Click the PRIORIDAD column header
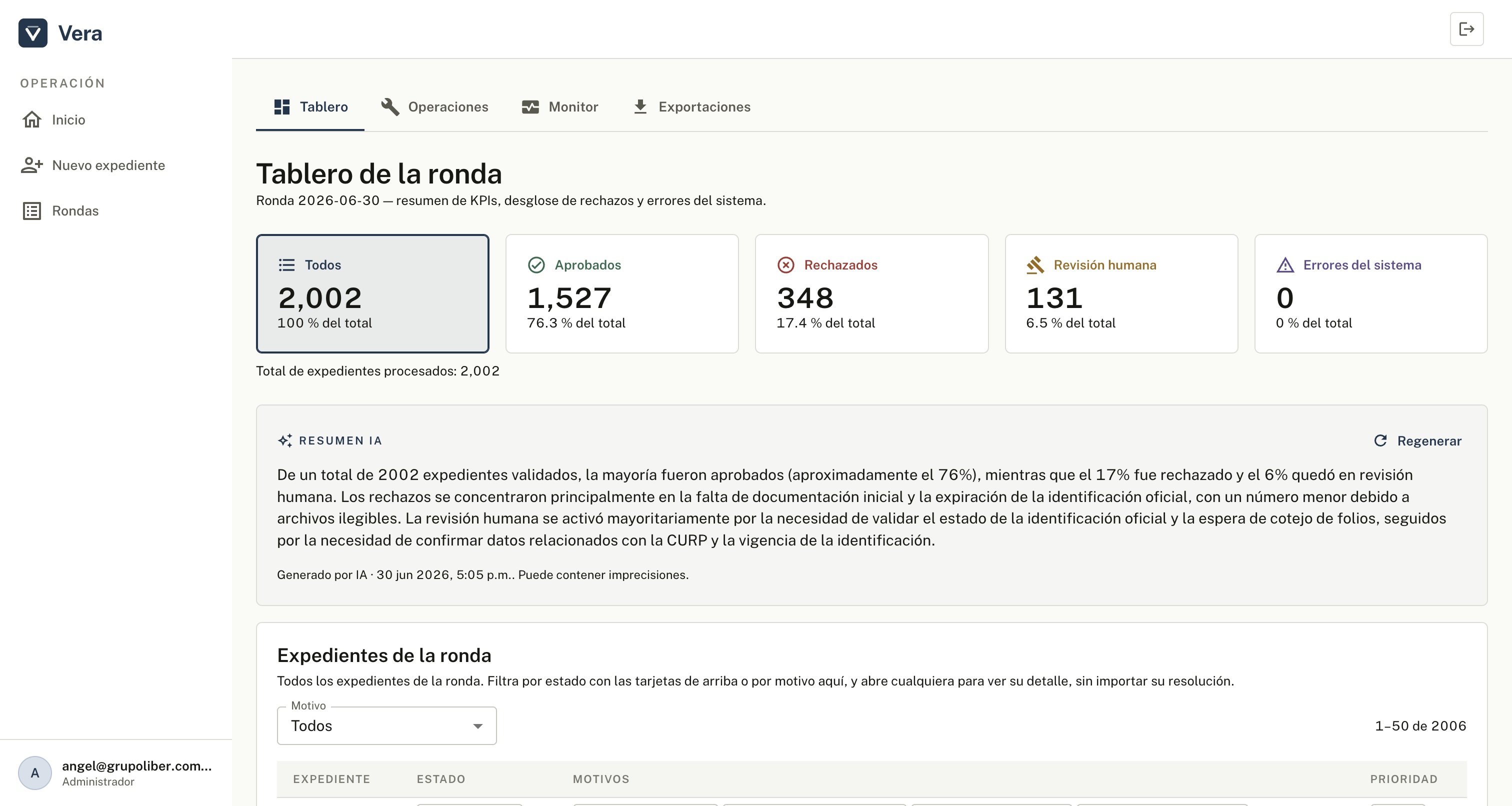The width and height of the screenshot is (1512, 806). pos(1403,779)
